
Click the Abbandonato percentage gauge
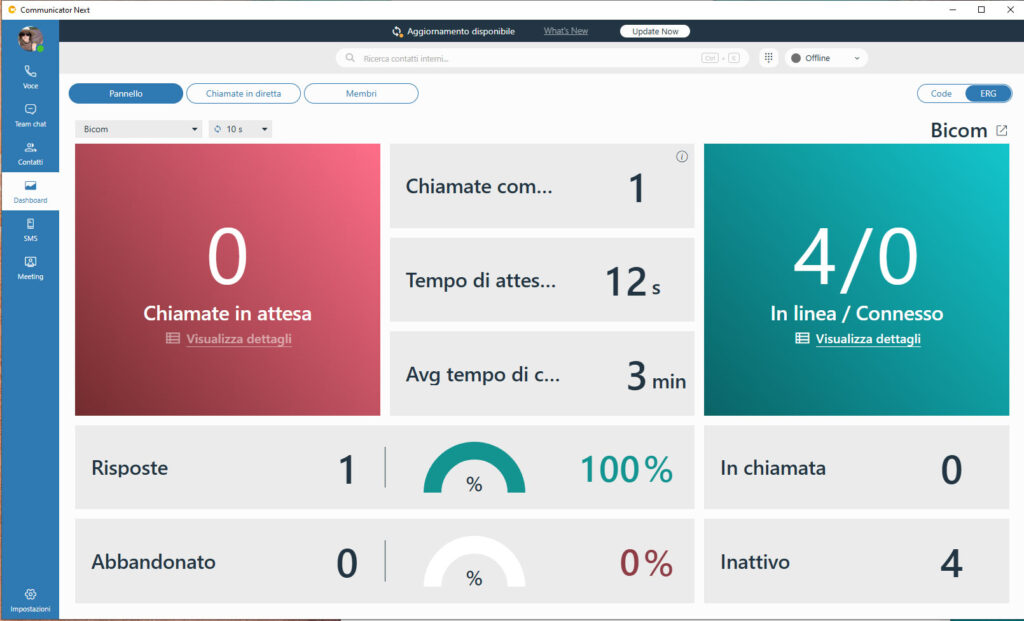(x=474, y=562)
